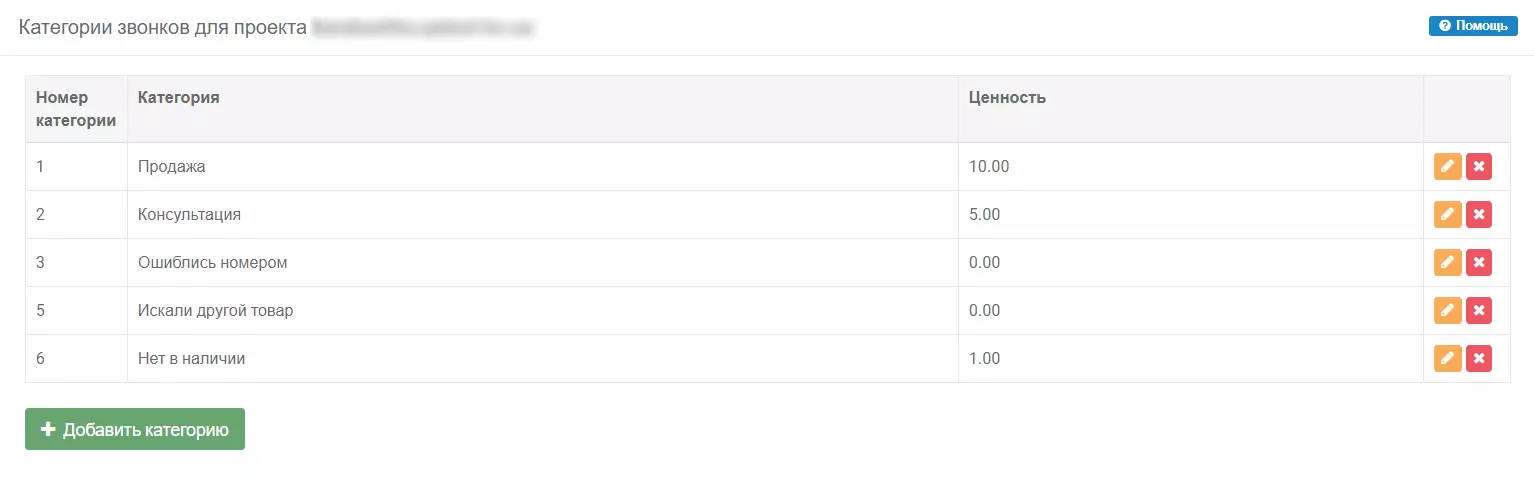
Task: Delete the Ошиблись номером category
Action: (1479, 263)
